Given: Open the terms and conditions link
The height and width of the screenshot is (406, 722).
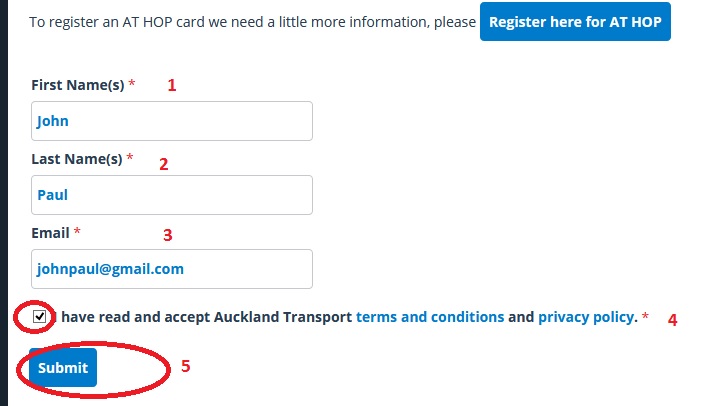Looking at the screenshot, I should [430, 317].
